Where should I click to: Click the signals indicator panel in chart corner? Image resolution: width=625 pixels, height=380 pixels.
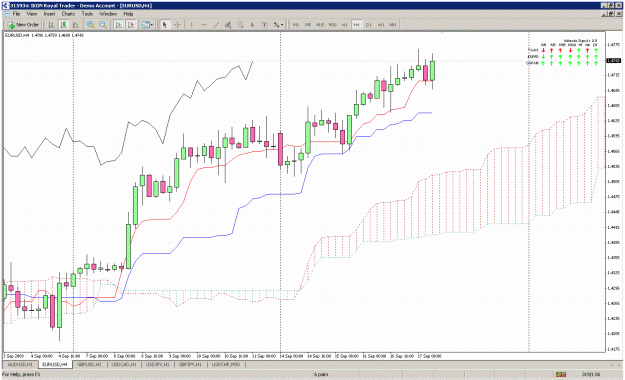pos(563,52)
